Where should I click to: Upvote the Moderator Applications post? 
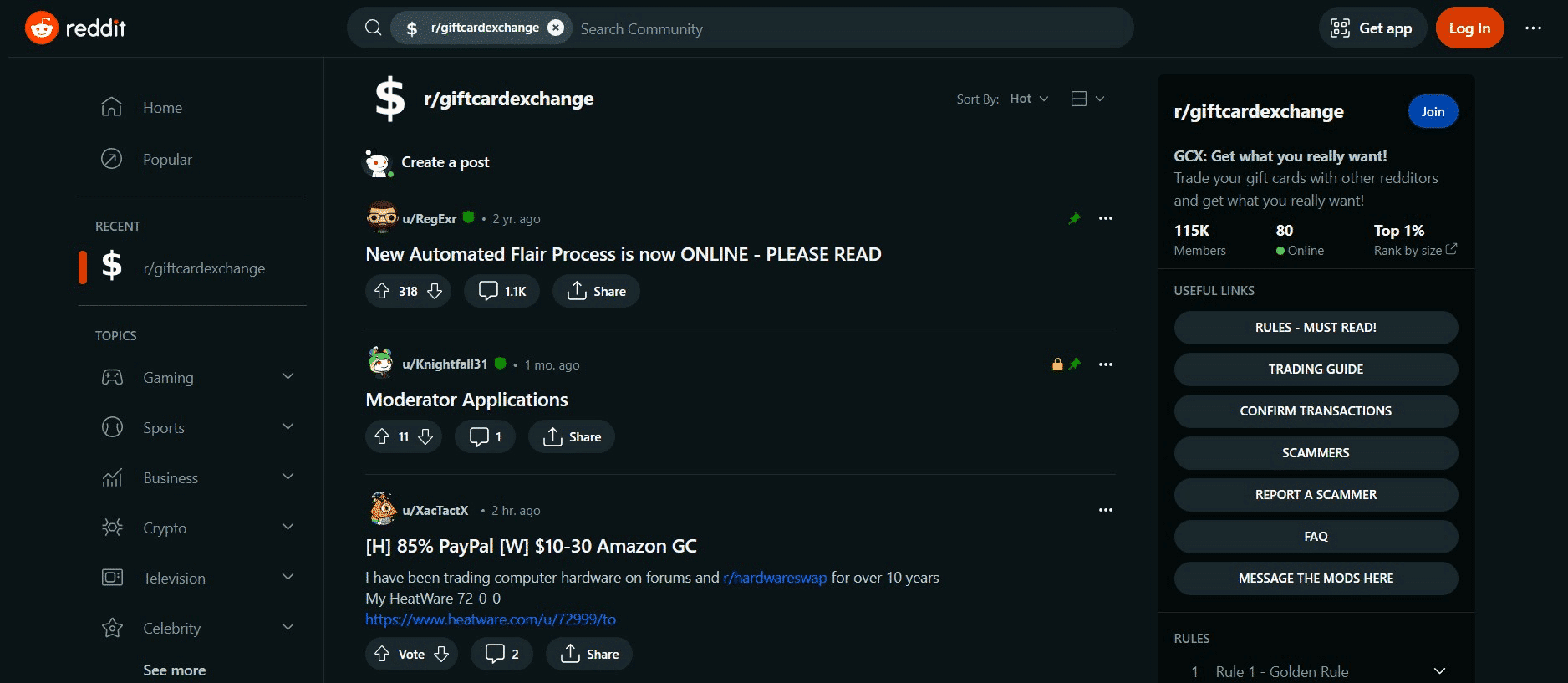click(x=382, y=436)
